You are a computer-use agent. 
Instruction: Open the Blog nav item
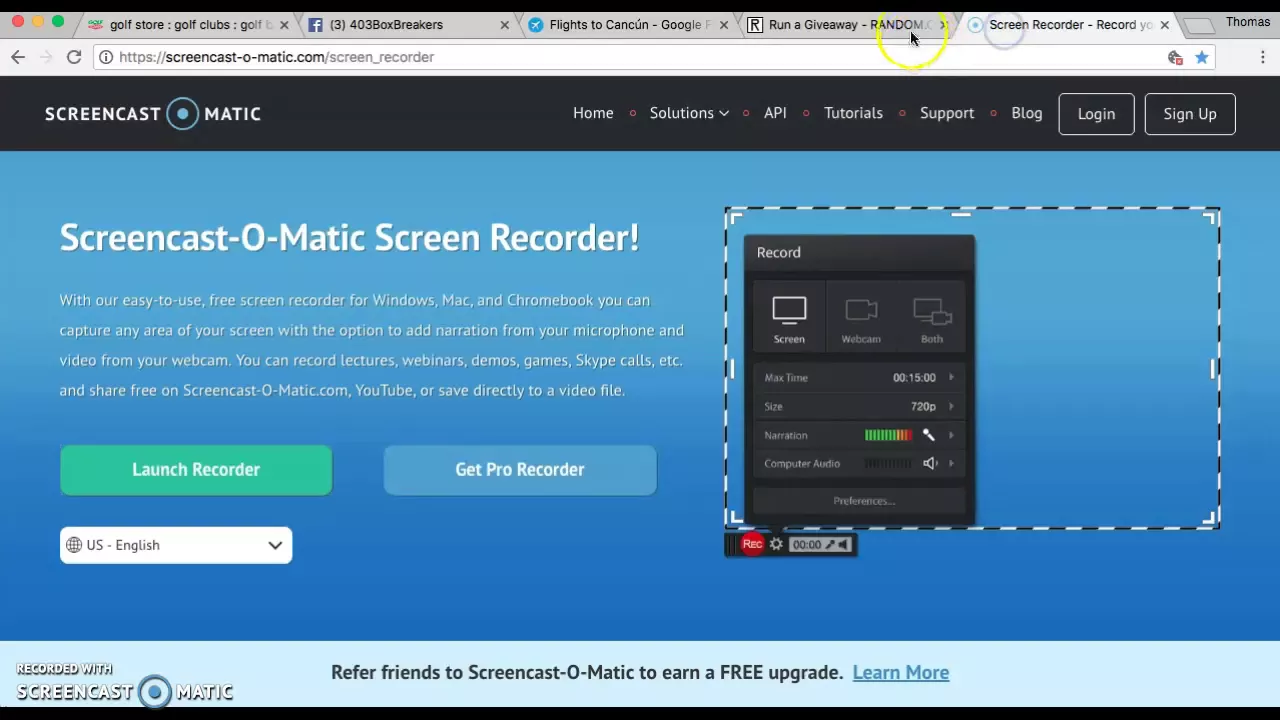1027,113
